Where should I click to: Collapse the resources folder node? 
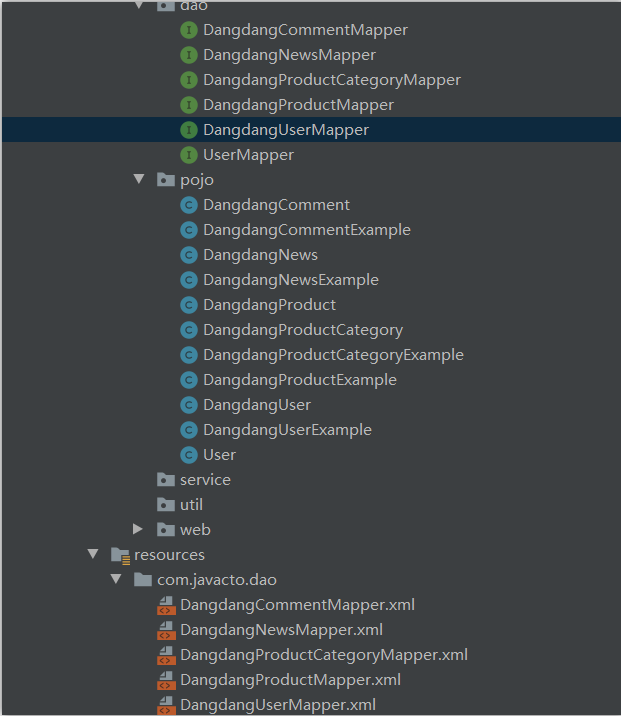(93, 554)
